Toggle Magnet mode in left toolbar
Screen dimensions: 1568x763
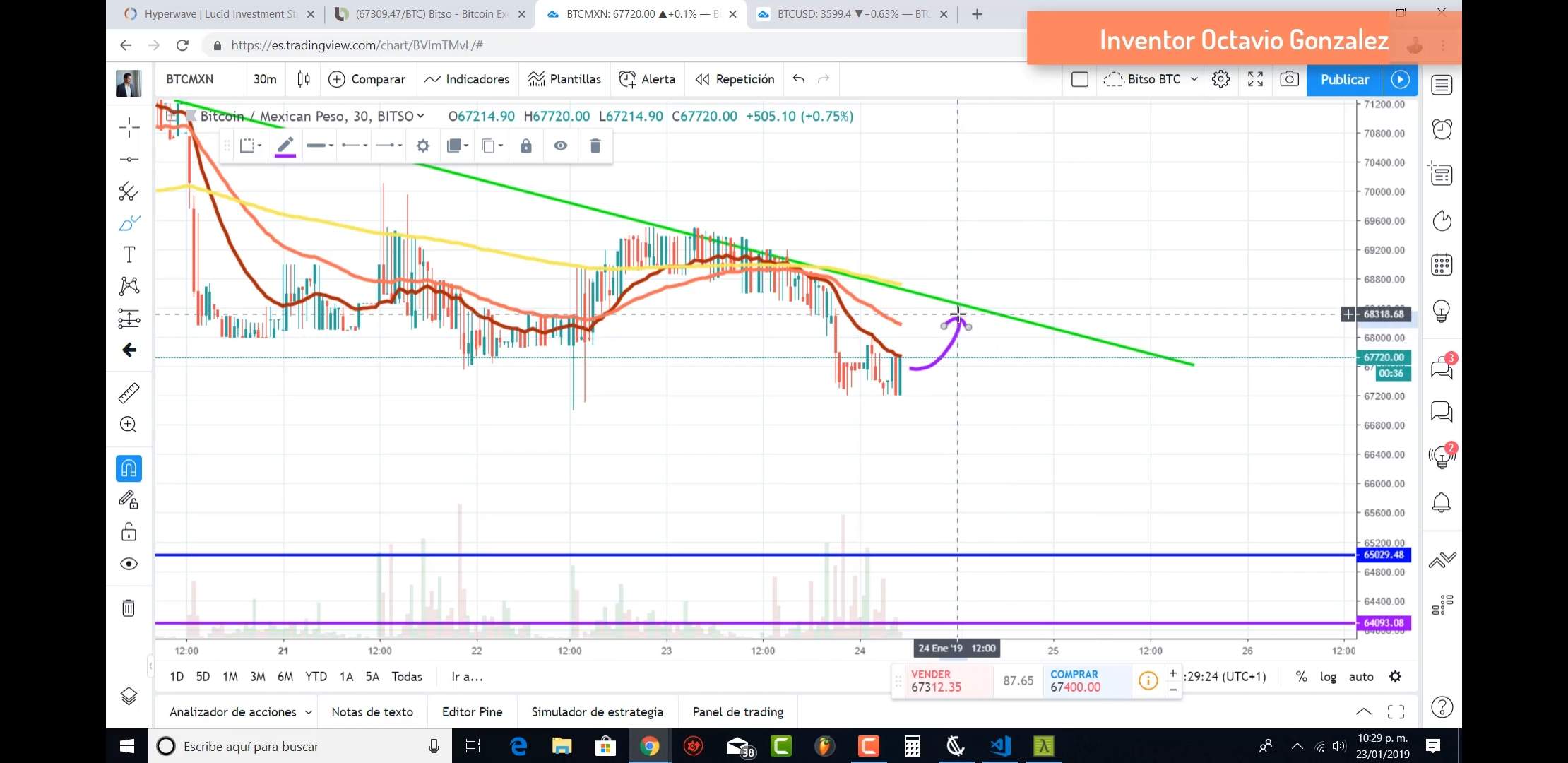click(129, 468)
